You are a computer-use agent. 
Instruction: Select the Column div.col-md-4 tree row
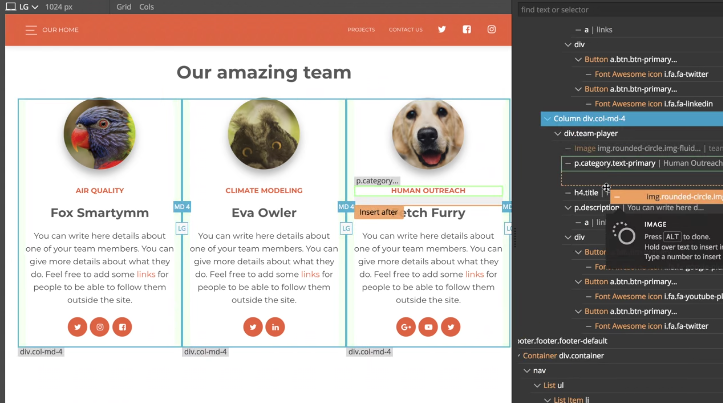point(632,119)
